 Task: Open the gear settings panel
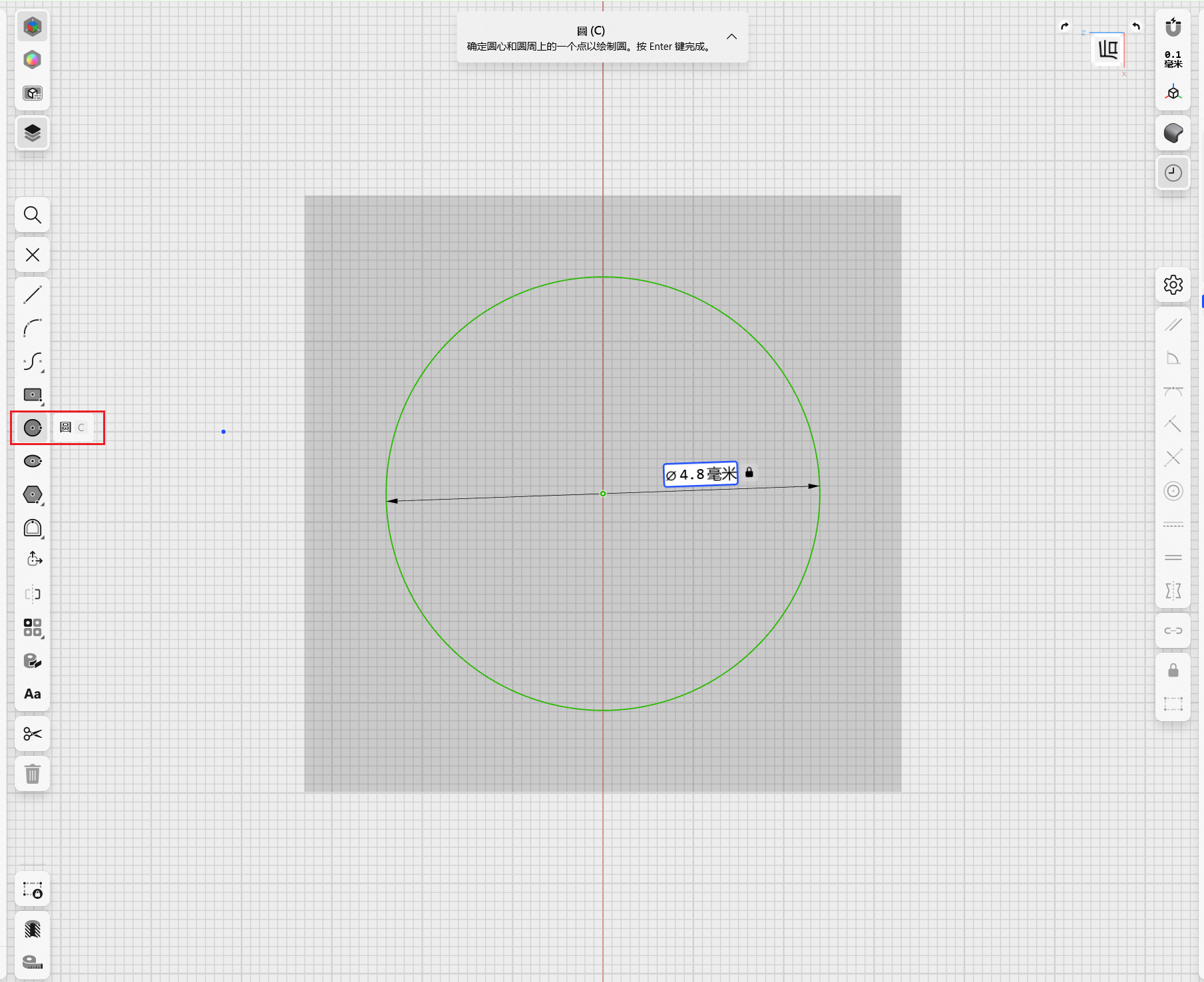tap(1173, 285)
